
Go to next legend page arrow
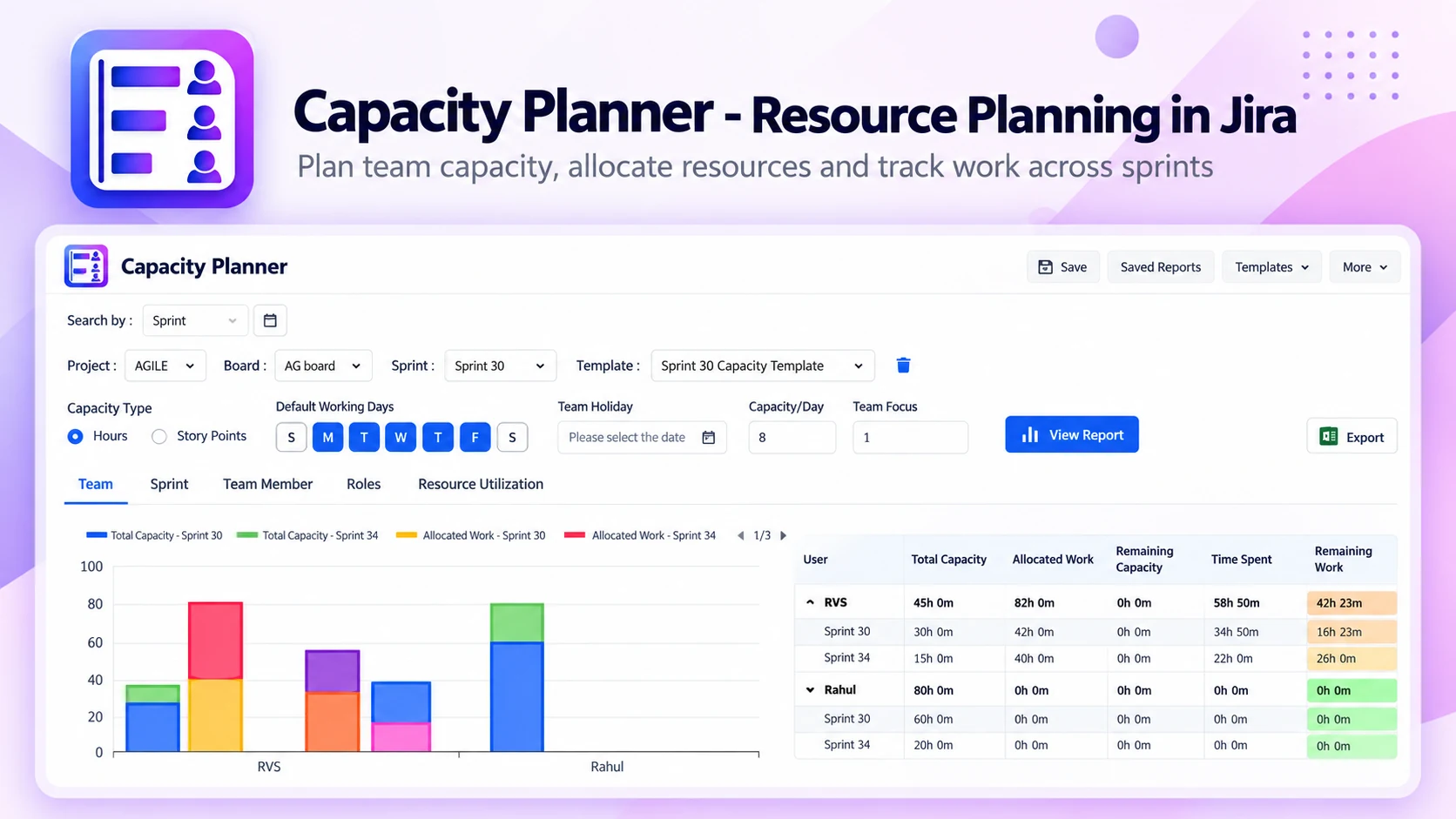(783, 535)
